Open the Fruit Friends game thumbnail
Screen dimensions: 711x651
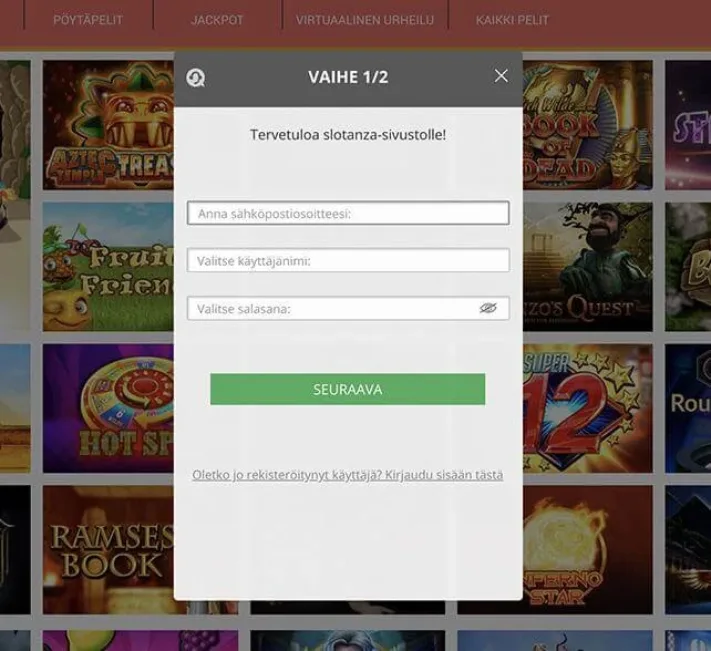pos(108,267)
